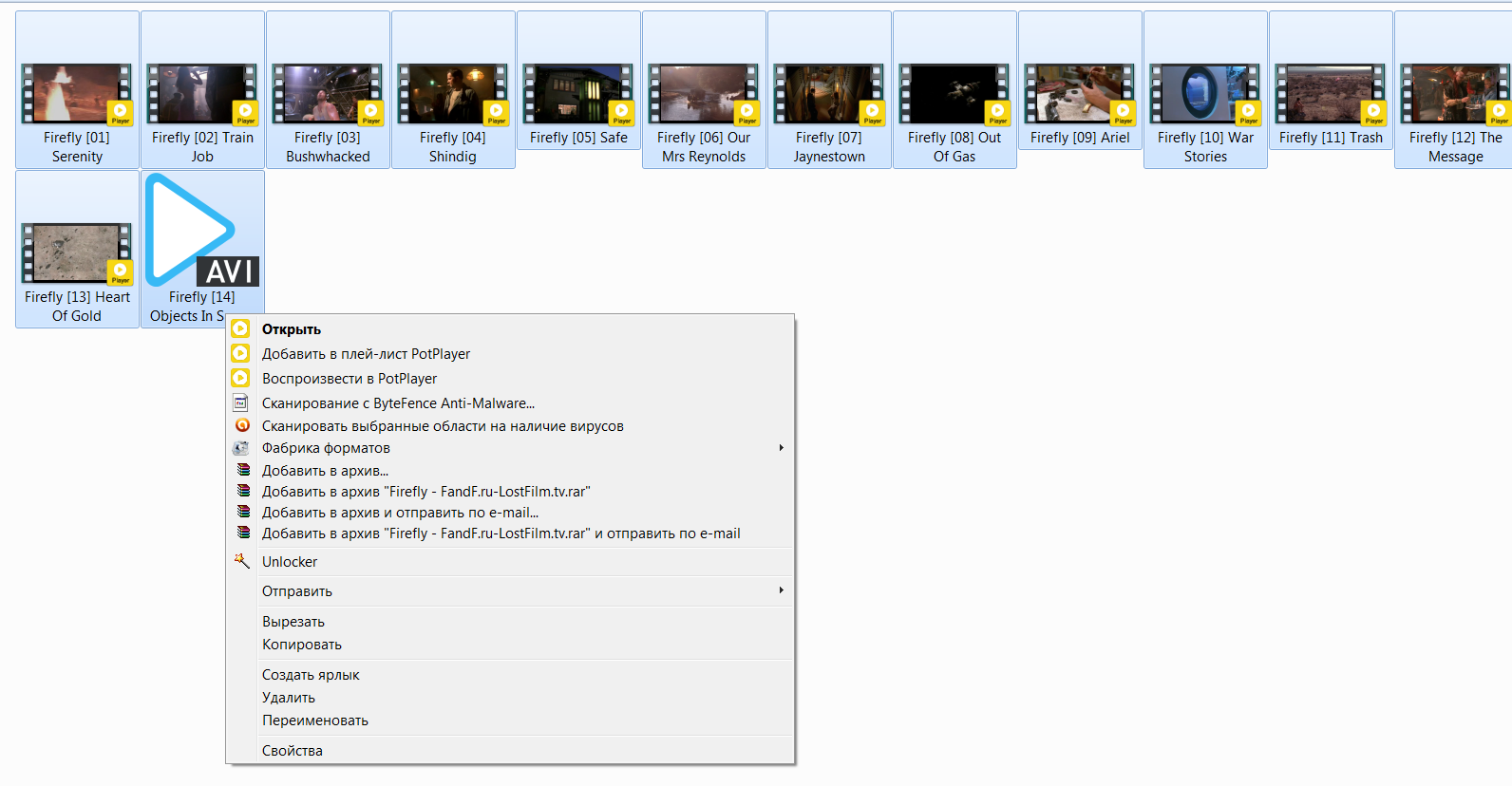Screen dimensions: 1512x786
Task: Click the PotPlayer icon beside Добавить в плей-лист
Action: coord(241,353)
